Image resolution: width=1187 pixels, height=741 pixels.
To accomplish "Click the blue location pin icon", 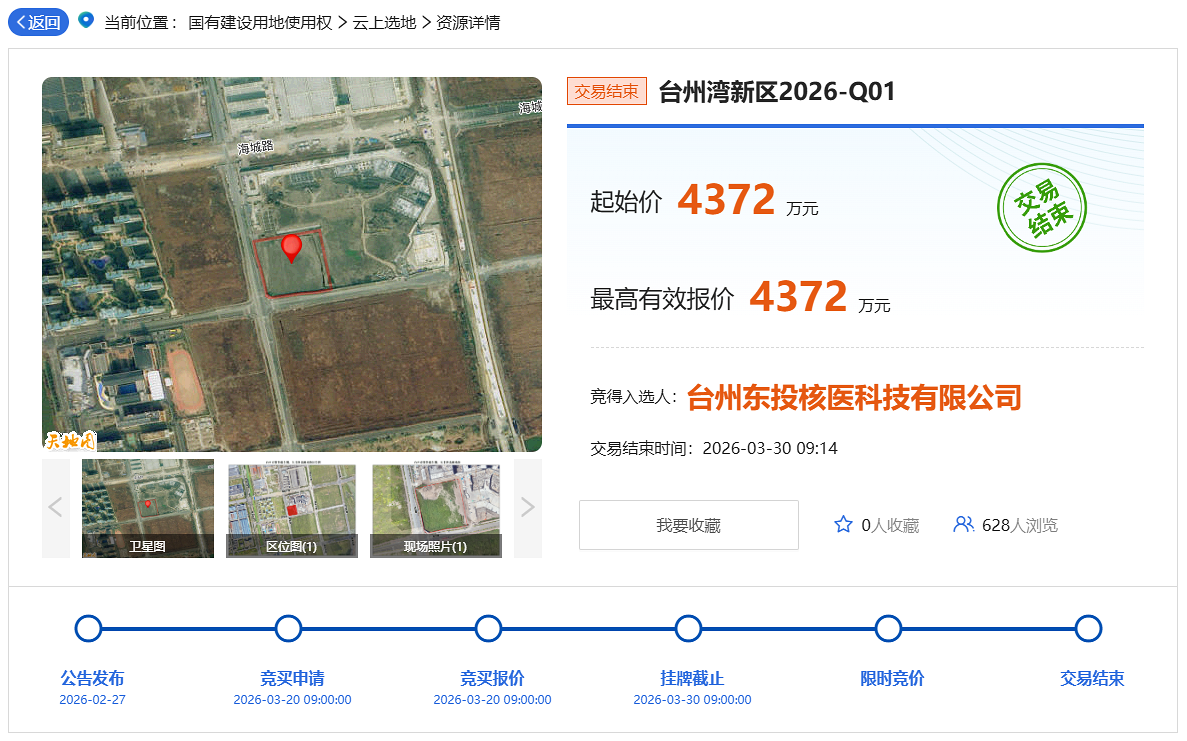I will (x=86, y=21).
